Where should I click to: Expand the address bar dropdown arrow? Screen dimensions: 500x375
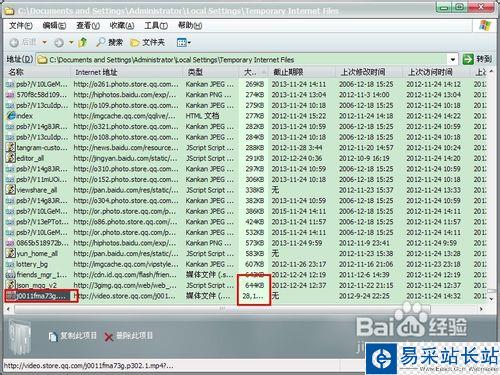pos(453,60)
